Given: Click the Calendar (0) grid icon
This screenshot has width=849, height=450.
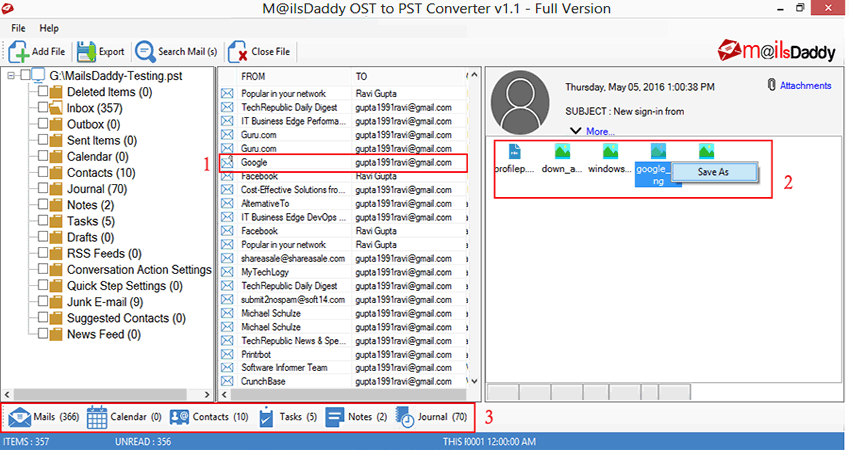Looking at the screenshot, I should pos(97,417).
